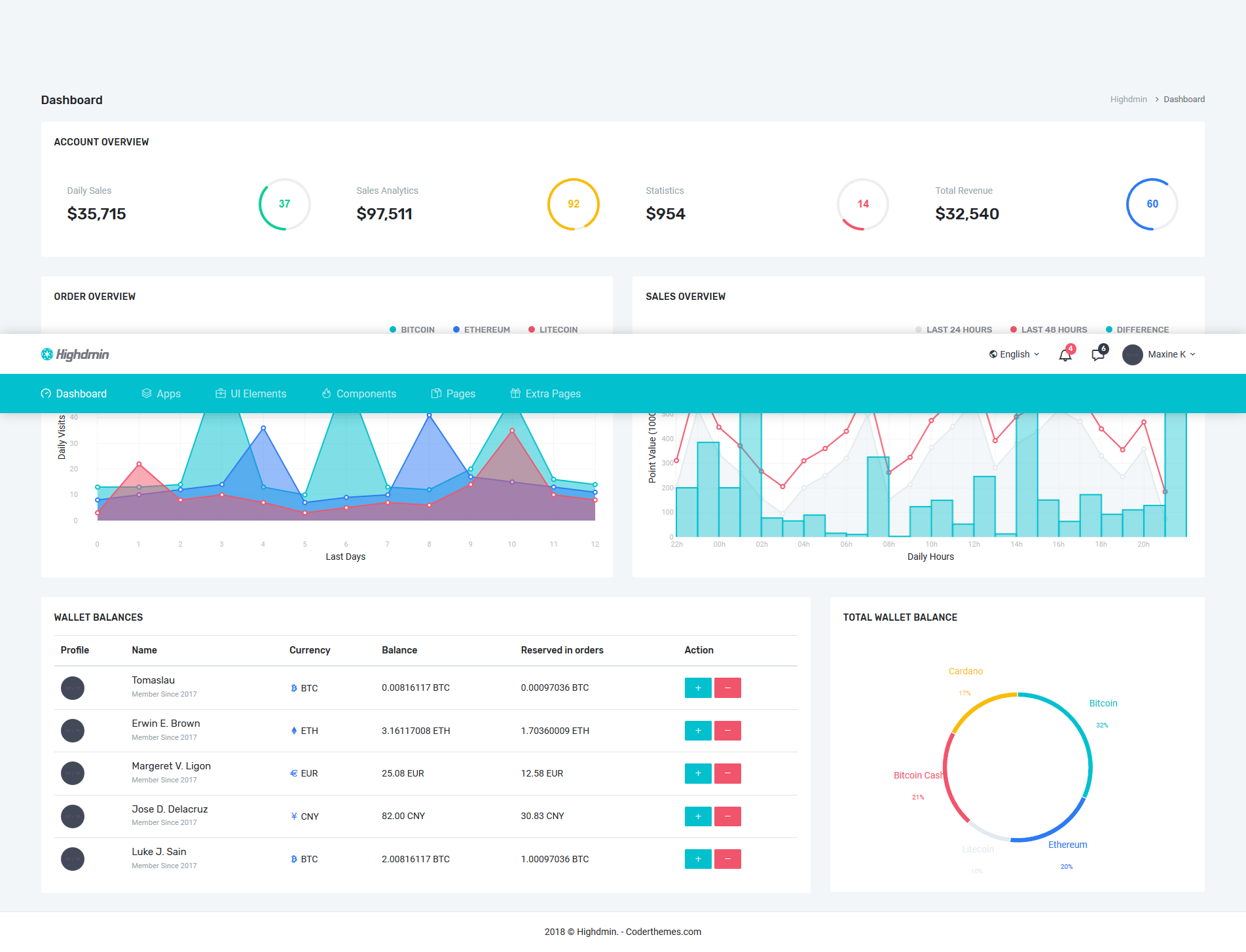The image size is (1246, 952).
Task: Click the Sales Analytics 92 progress circle
Action: pos(574,204)
